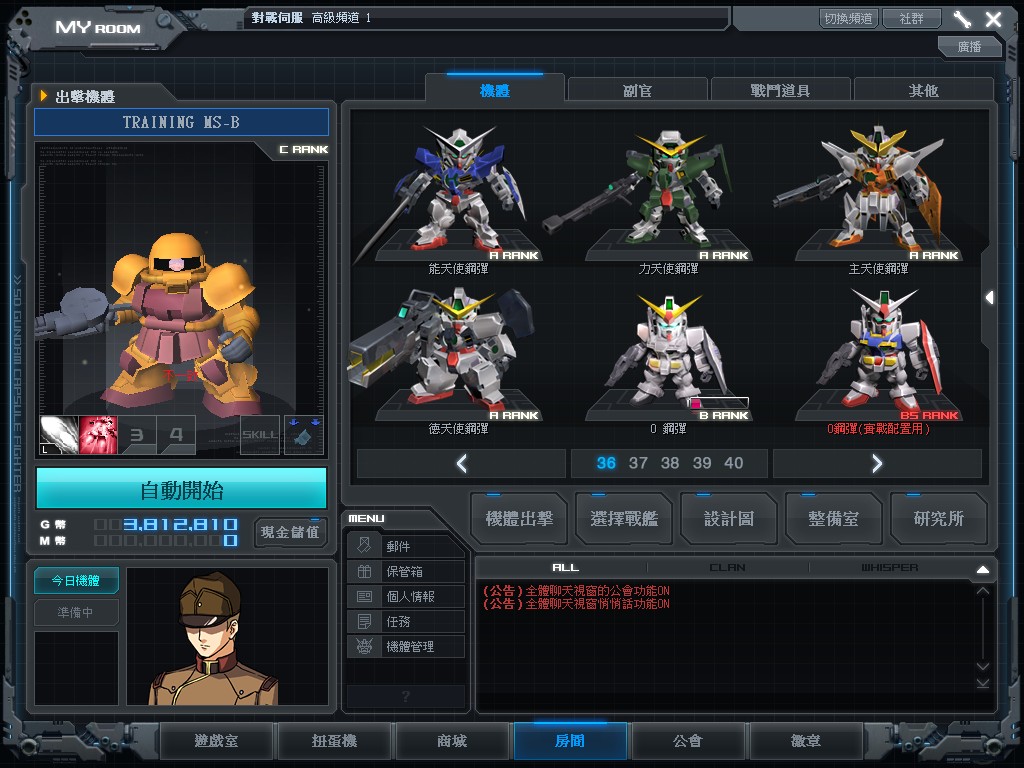Click the 切換頻道 switch channel button

pyautogui.click(x=848, y=18)
